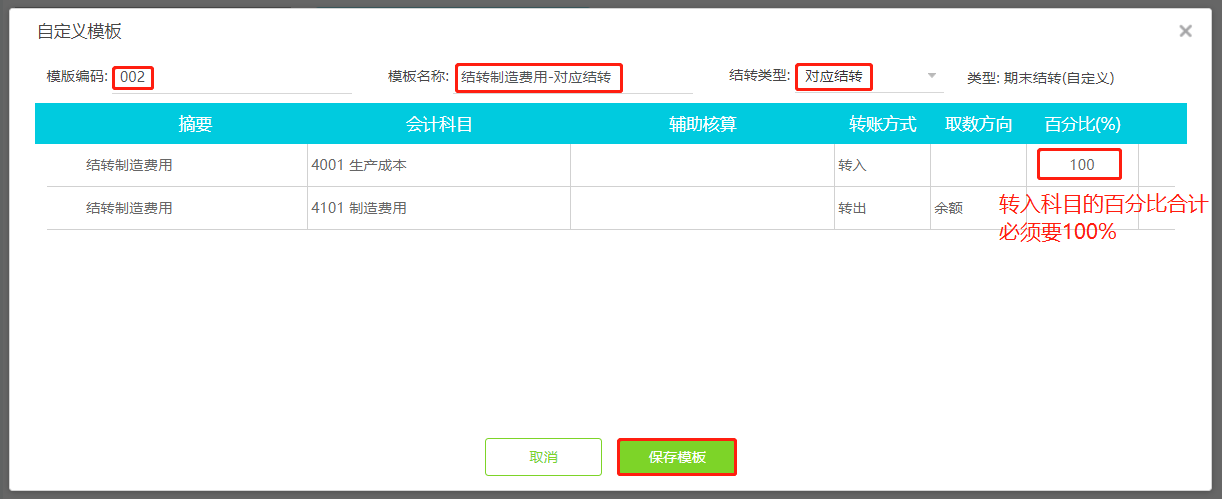Screen dimensions: 1222x499
Task: Click the 取数方向 cell in 转入 row
Action: (x=978, y=165)
